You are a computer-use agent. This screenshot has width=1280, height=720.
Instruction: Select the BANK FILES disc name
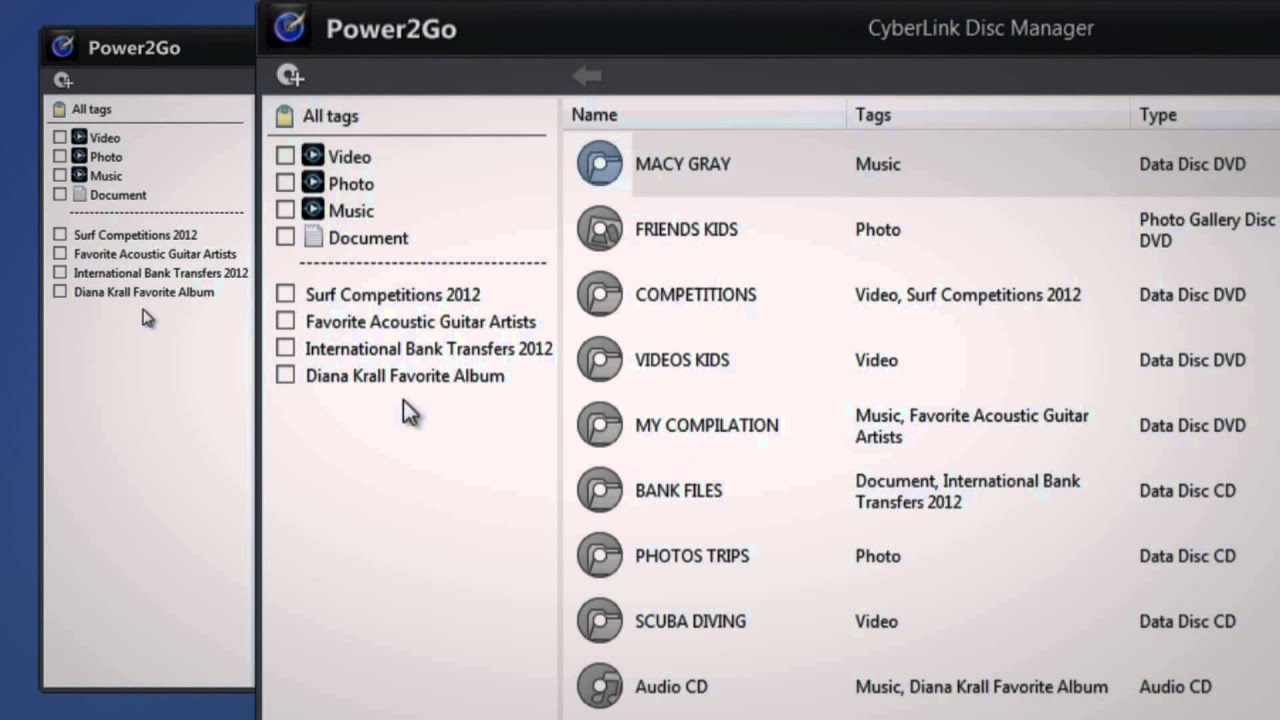(x=679, y=491)
